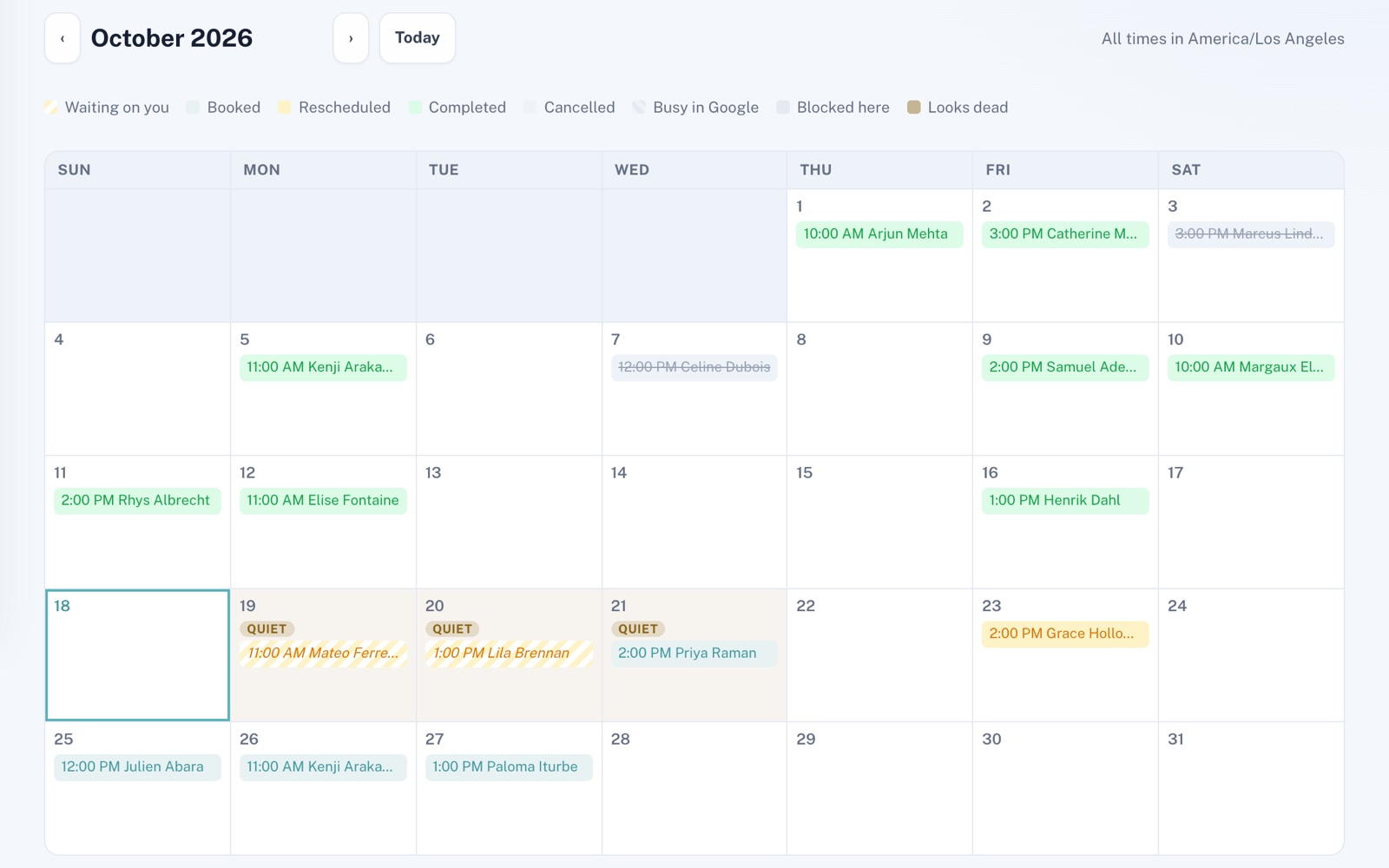Click the October 2026 month title
The image size is (1389, 868).
pos(172,38)
